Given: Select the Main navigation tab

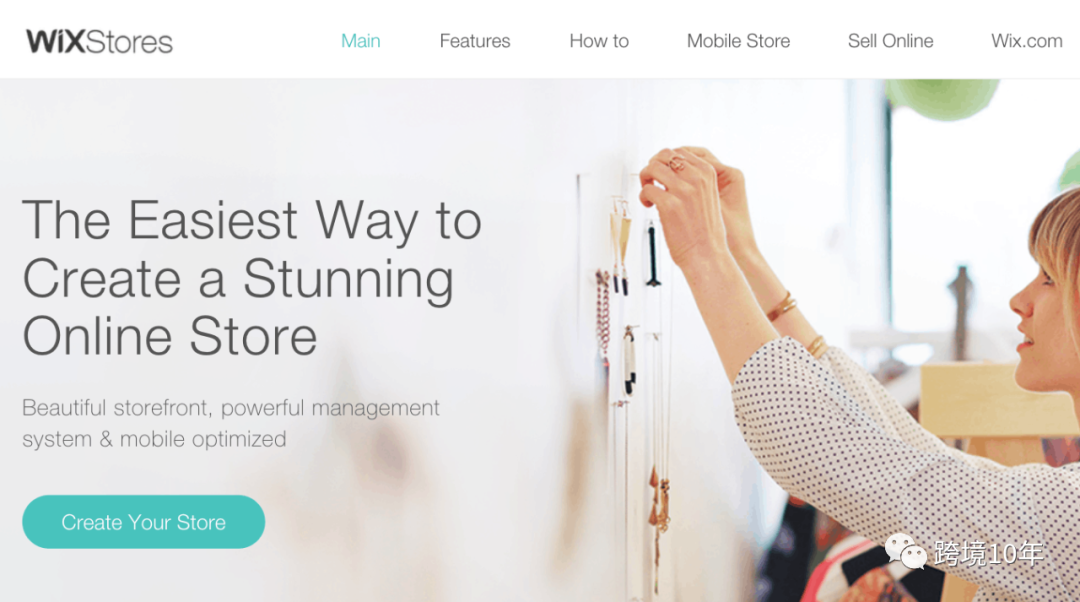Looking at the screenshot, I should pyautogui.click(x=360, y=41).
